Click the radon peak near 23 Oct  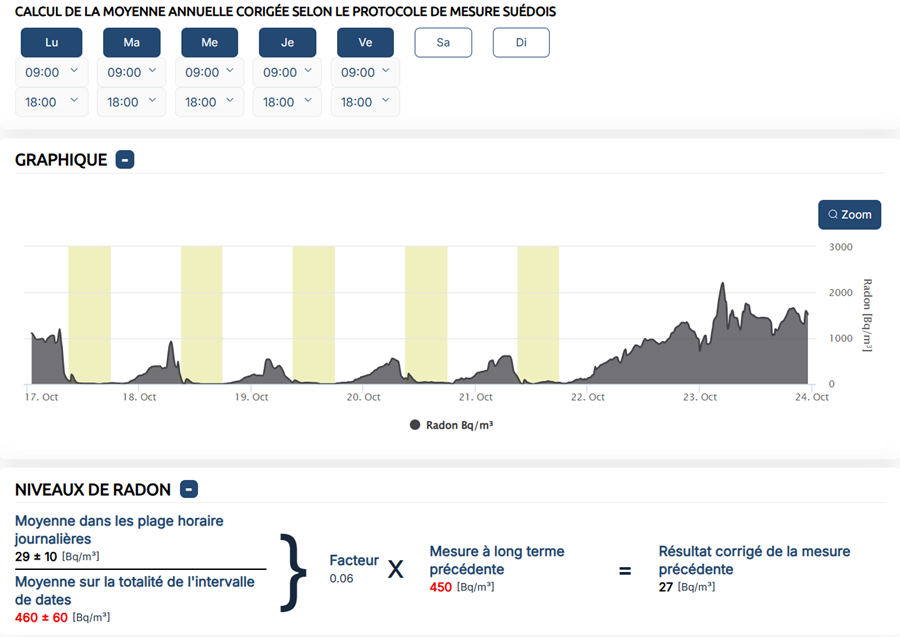pyautogui.click(x=722, y=285)
